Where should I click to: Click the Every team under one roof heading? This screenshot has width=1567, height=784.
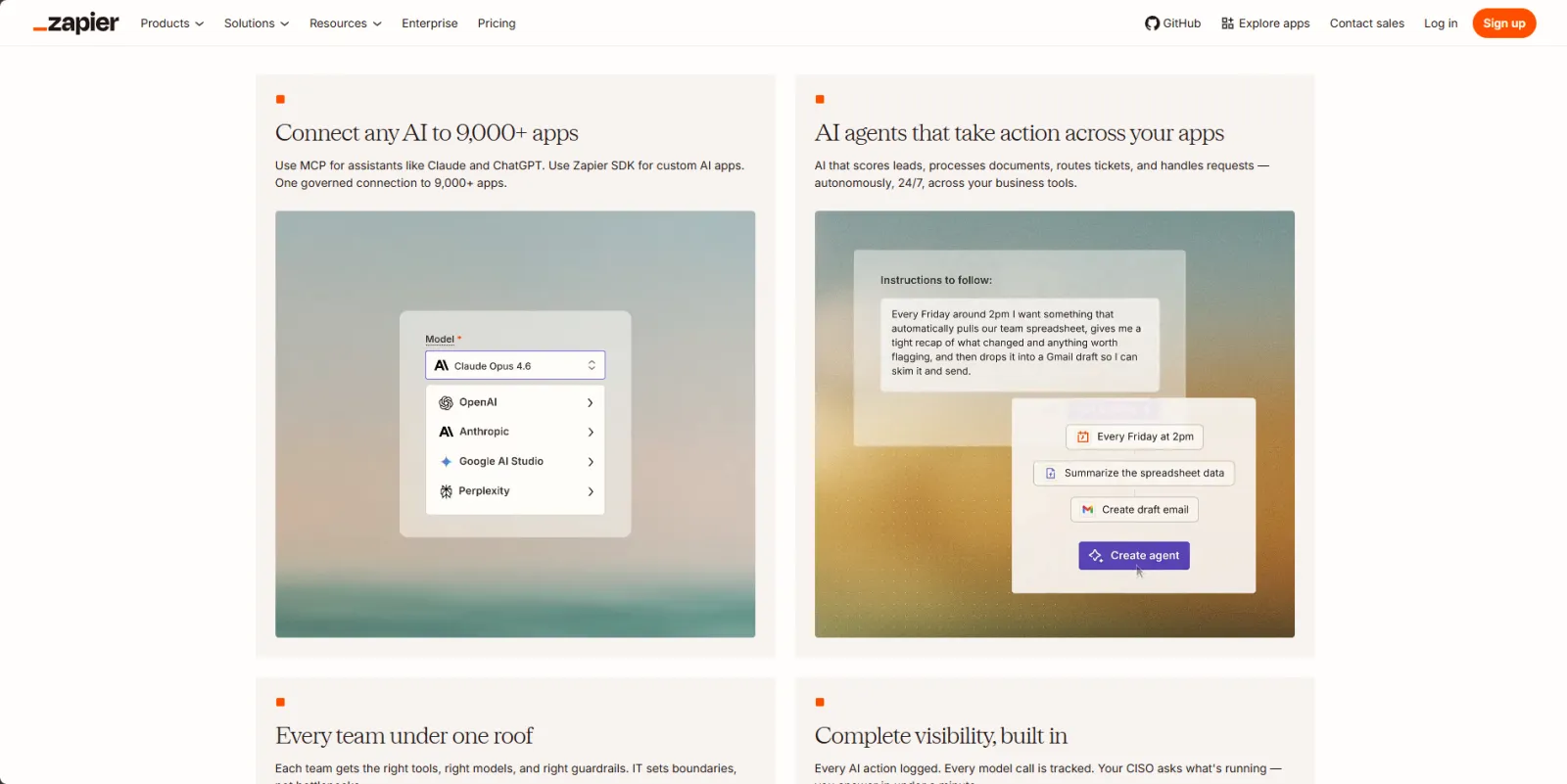[x=404, y=735]
